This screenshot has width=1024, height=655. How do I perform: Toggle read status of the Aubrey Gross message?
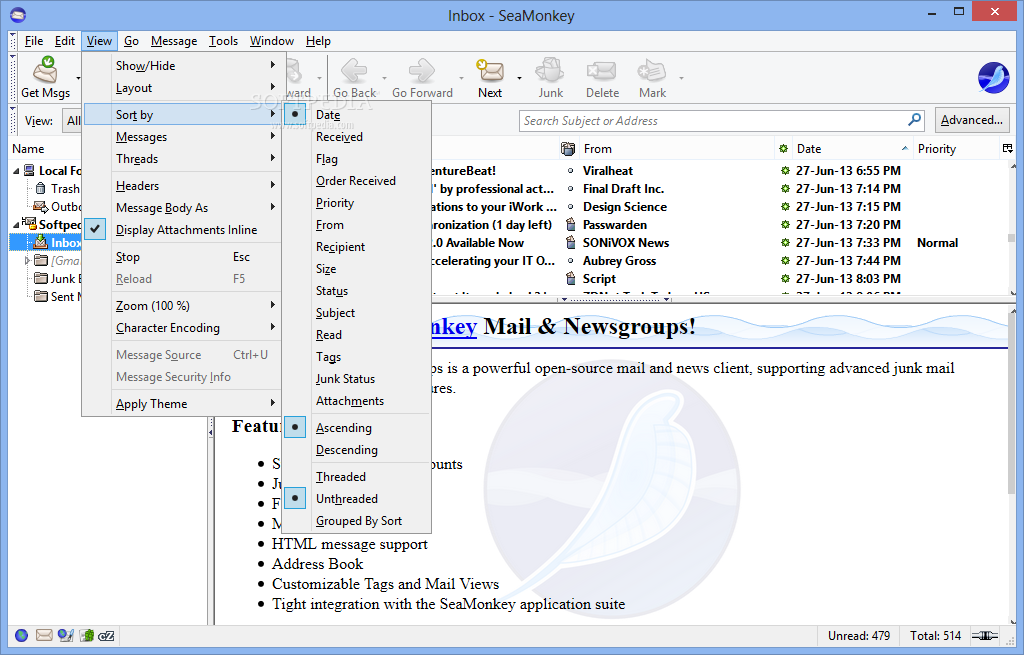click(x=785, y=261)
